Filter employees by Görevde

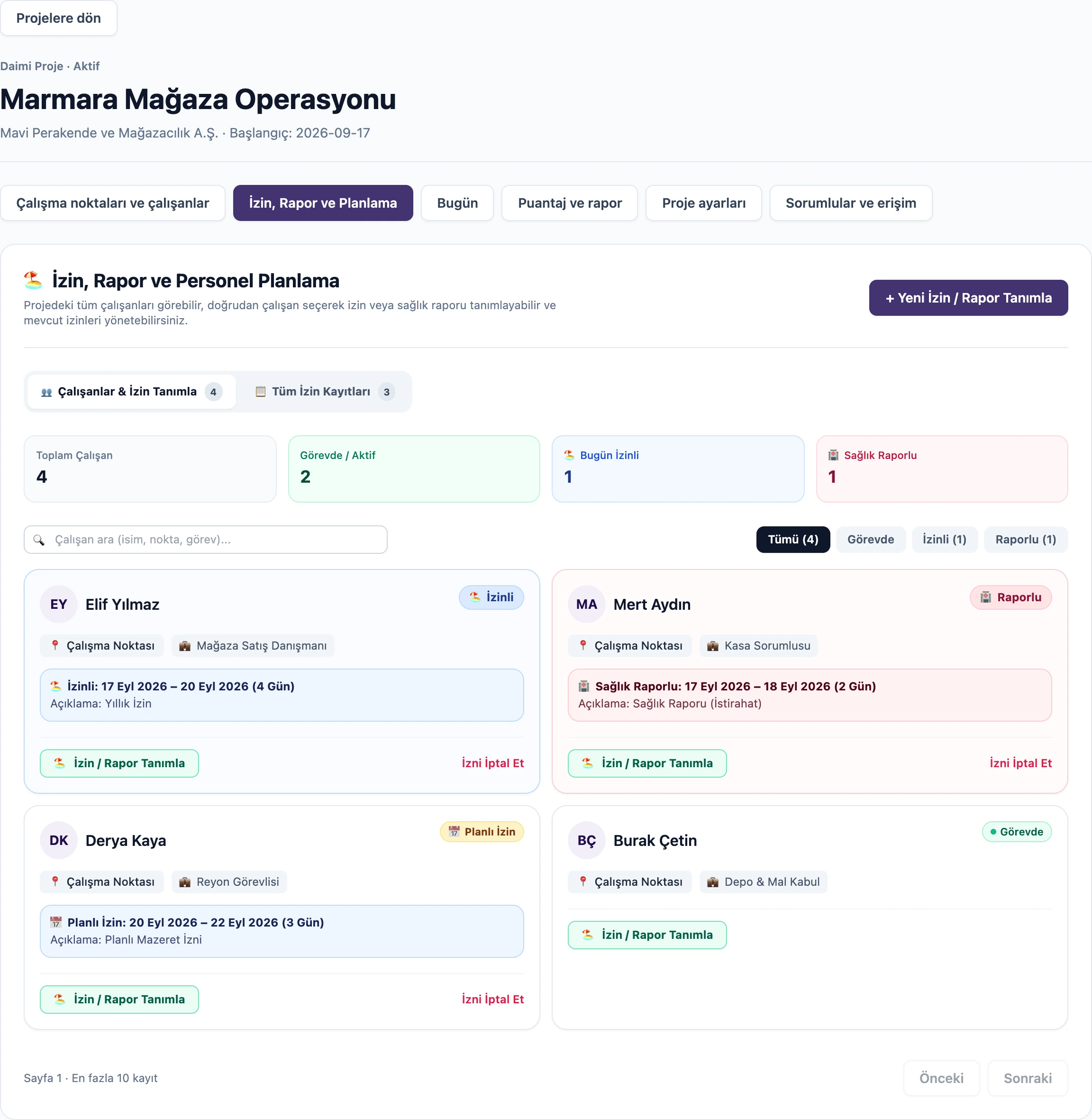tap(871, 539)
